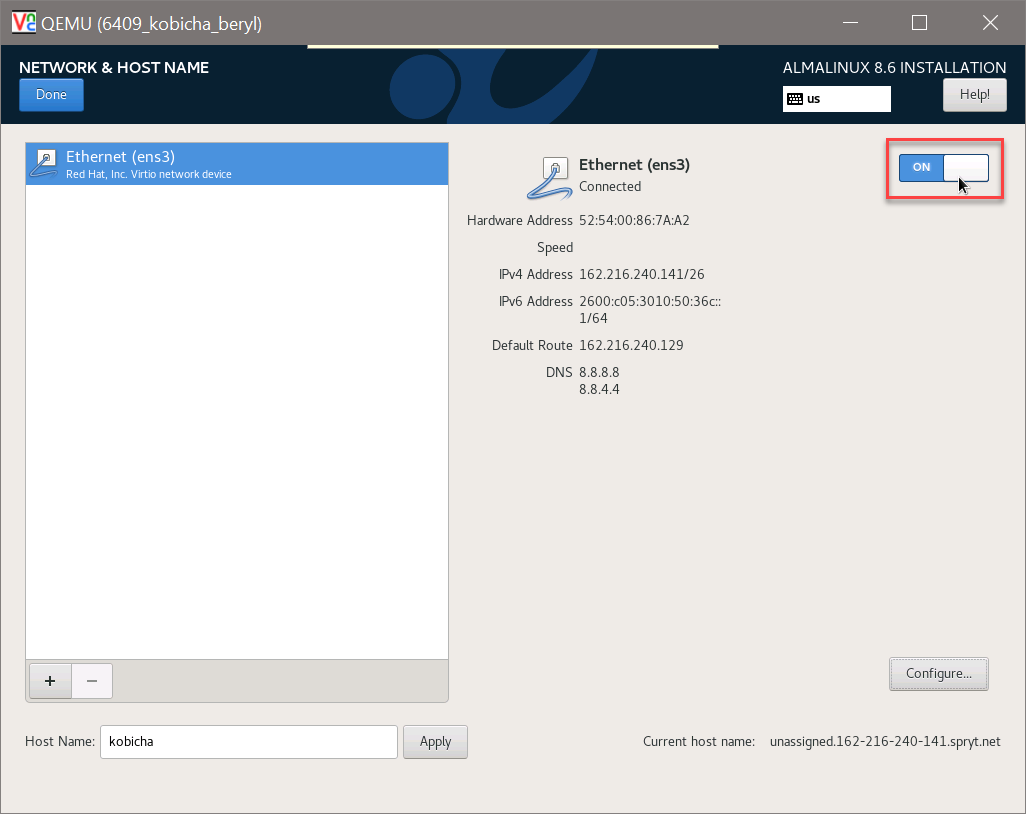Screen dimensions: 1026x814
Task: Toggle the Ethernet ens3 ON switch
Action: coord(944,168)
